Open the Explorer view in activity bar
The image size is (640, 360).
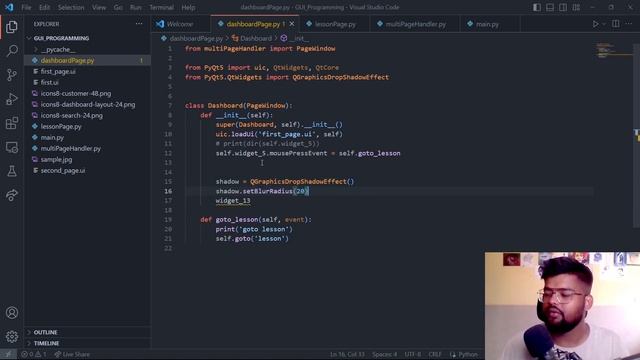tap(12, 27)
